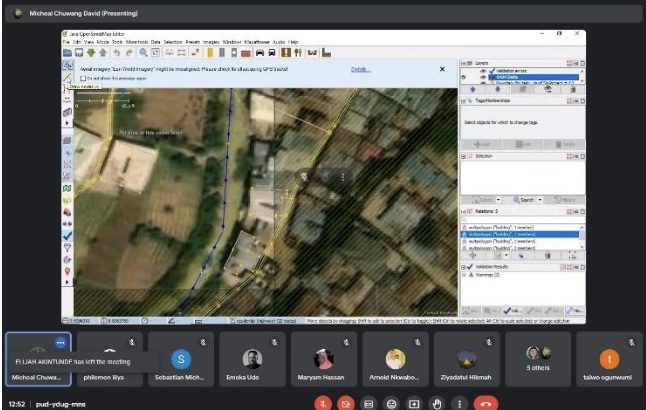Viewport: 646px width, 410px height.
Task: Open three-dot more options in Meet bar
Action: coord(459,404)
